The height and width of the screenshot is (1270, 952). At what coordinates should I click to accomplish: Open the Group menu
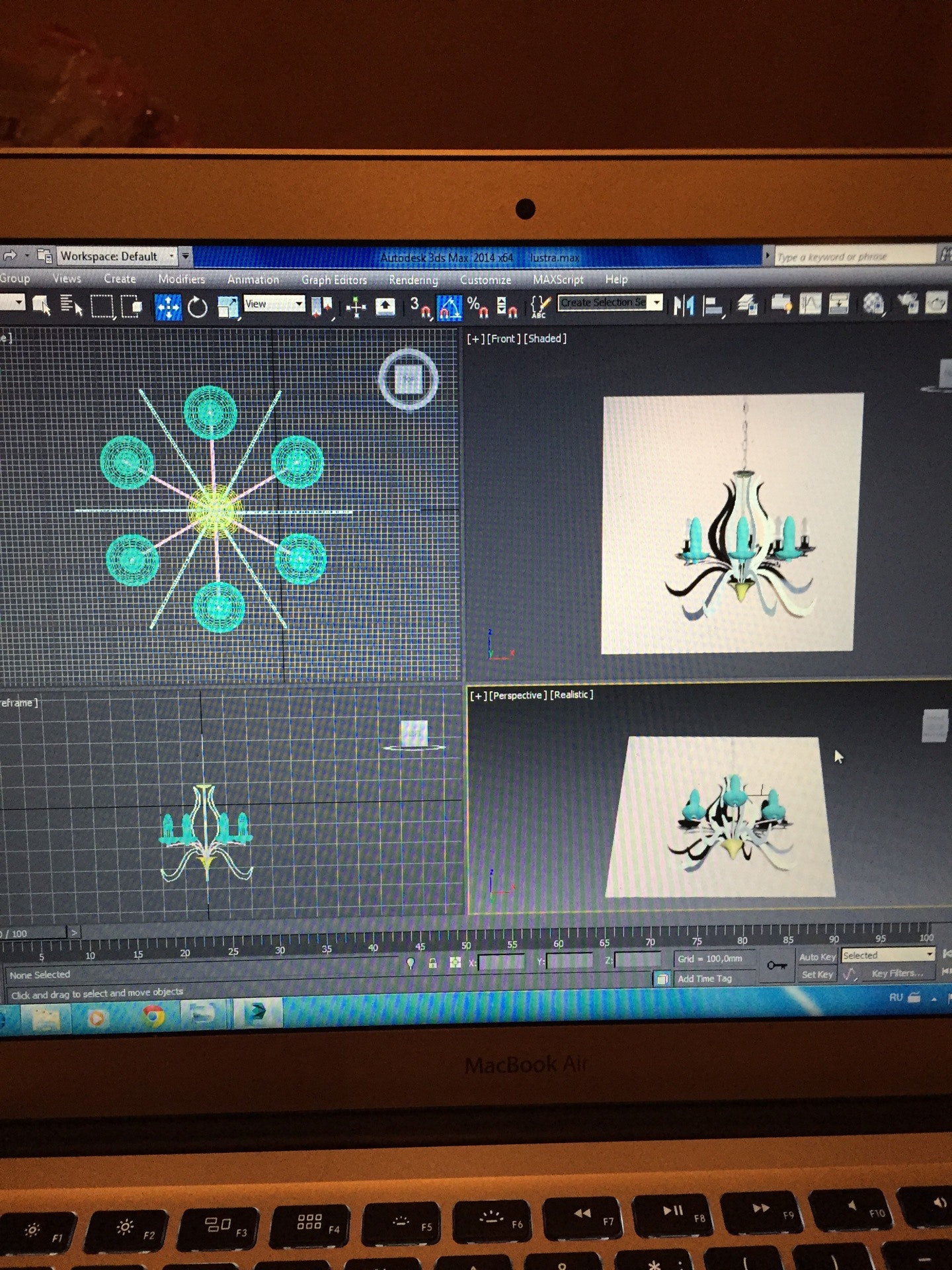pos(15,278)
